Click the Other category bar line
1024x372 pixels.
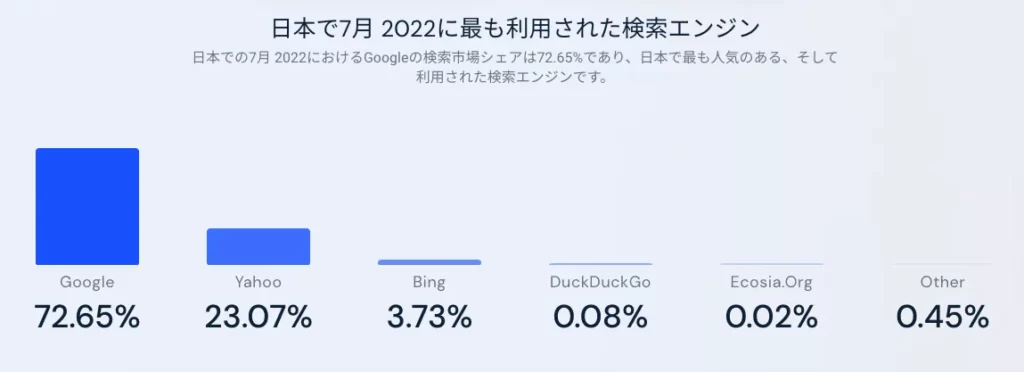942,264
